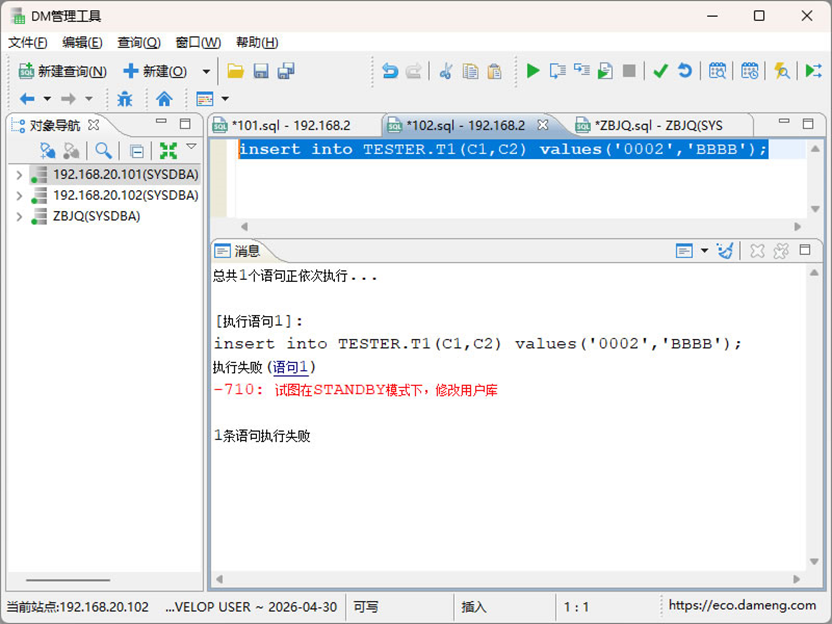Click the step-execute icon with small arrows
The height and width of the screenshot is (624, 832).
(x=582, y=70)
